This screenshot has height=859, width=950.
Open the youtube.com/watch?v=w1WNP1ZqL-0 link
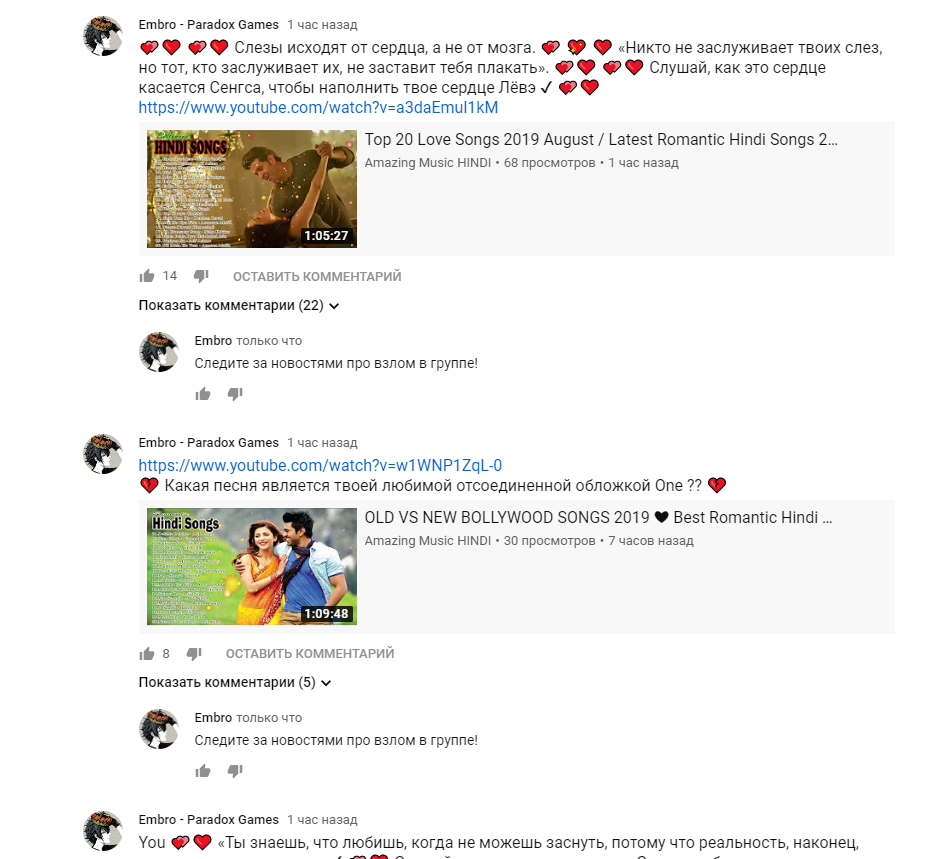[x=320, y=465]
